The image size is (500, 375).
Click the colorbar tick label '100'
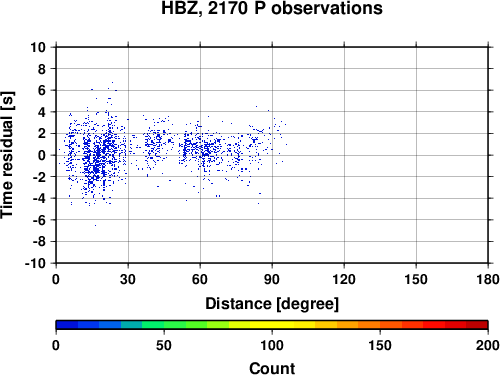272,345
